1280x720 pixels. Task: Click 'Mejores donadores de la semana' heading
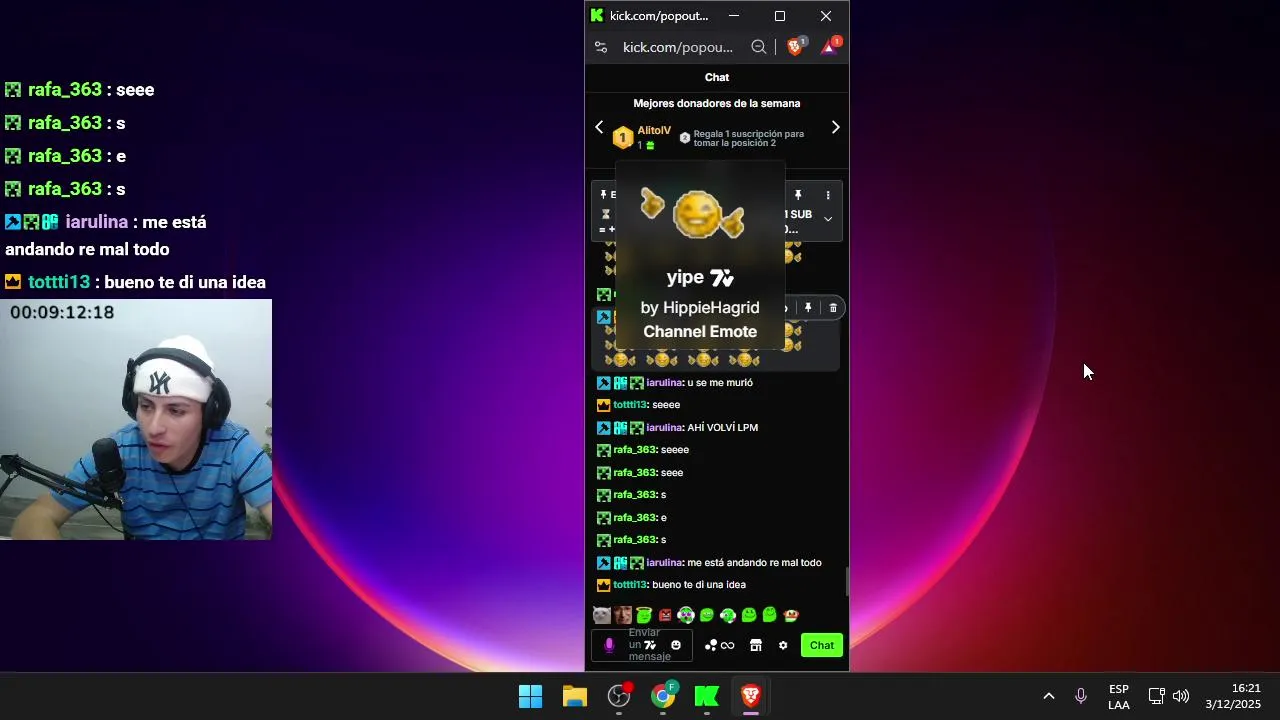[x=717, y=103]
